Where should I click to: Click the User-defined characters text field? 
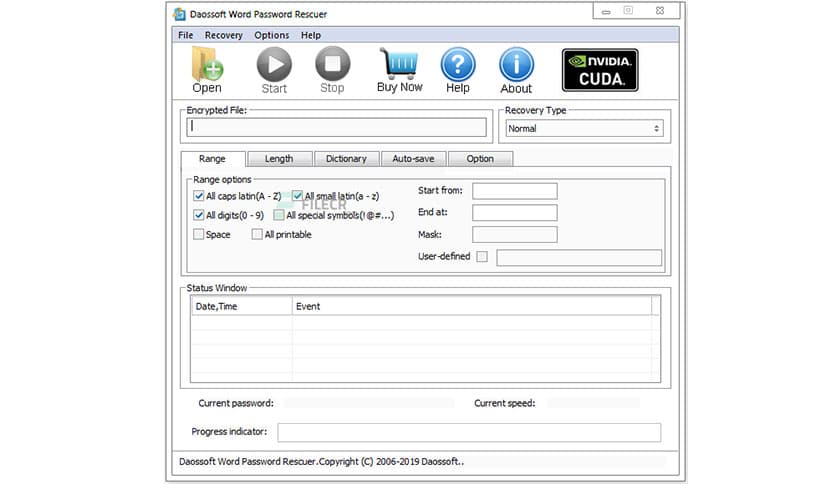coord(579,257)
